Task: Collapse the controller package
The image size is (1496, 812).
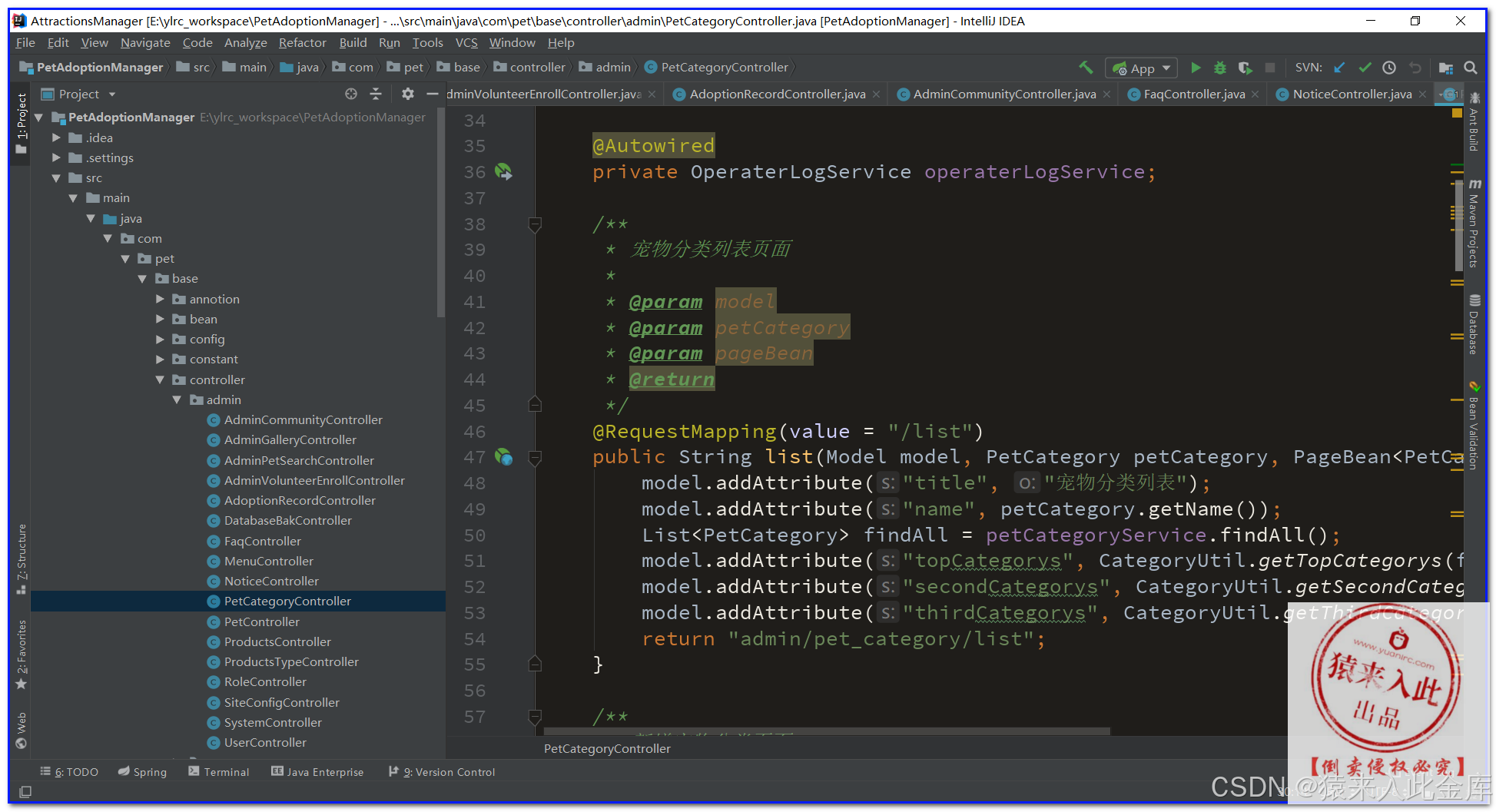Action: point(160,379)
